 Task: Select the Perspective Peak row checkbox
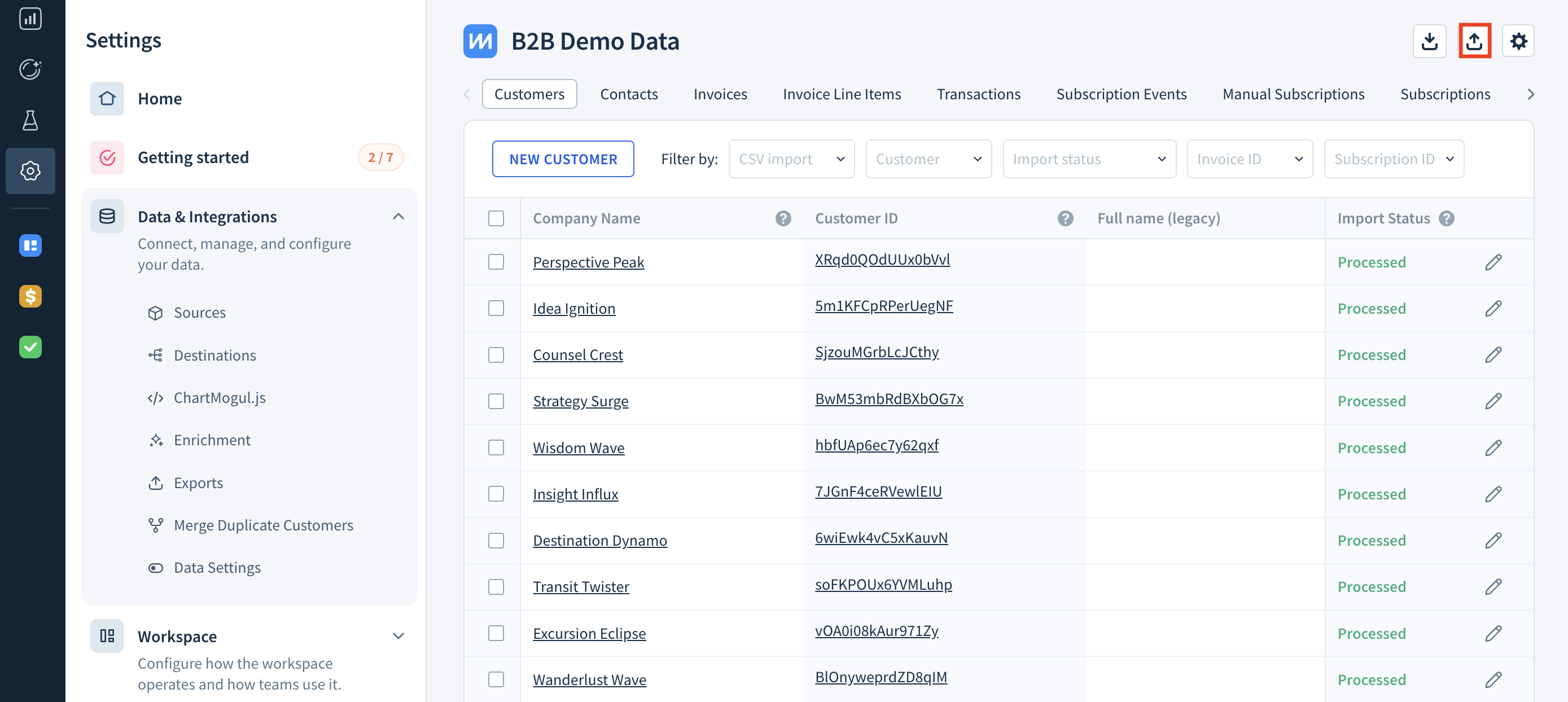point(496,262)
